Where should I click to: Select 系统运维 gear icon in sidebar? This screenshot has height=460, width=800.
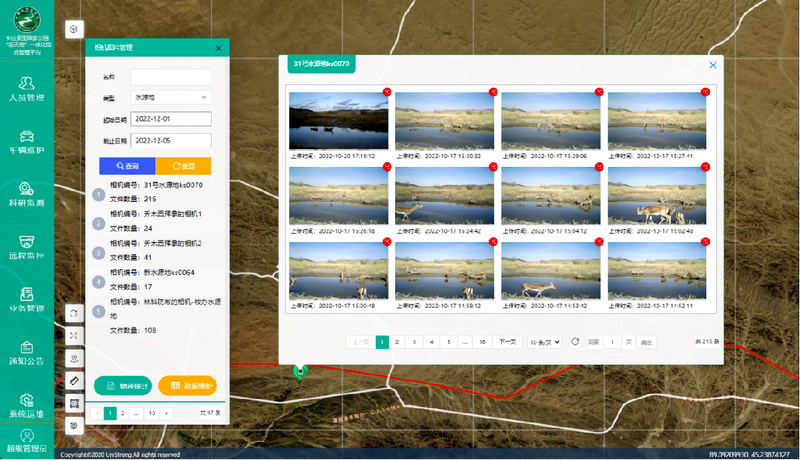tap(27, 404)
